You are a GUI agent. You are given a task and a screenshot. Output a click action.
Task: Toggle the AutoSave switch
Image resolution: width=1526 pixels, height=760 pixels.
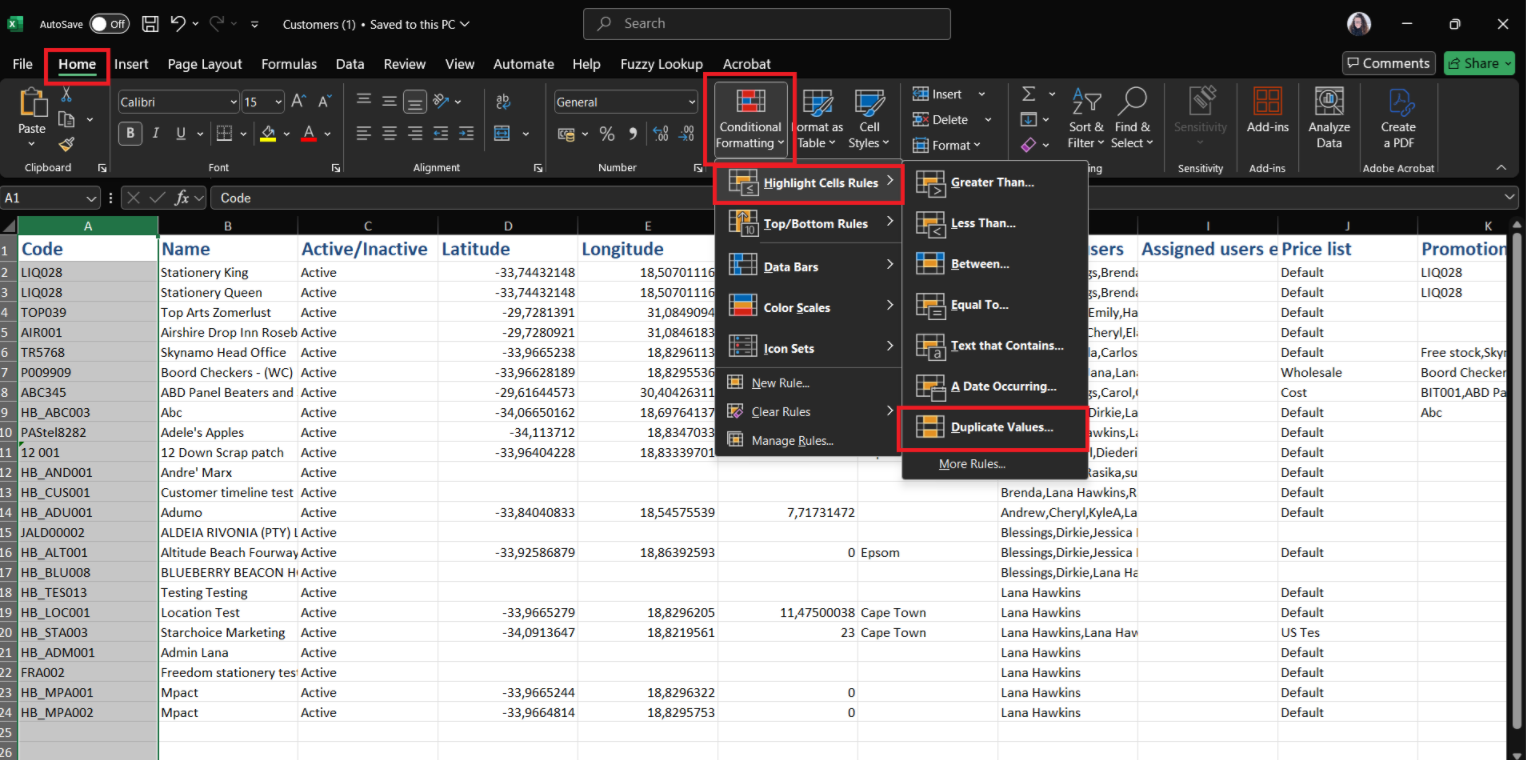tap(109, 24)
